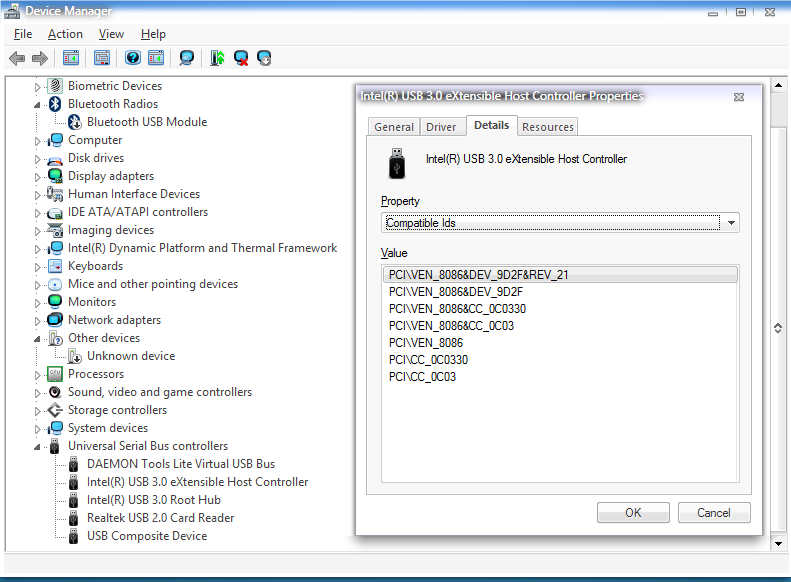The width and height of the screenshot is (791, 582).
Task: Switch to the General tab
Action: (393, 127)
